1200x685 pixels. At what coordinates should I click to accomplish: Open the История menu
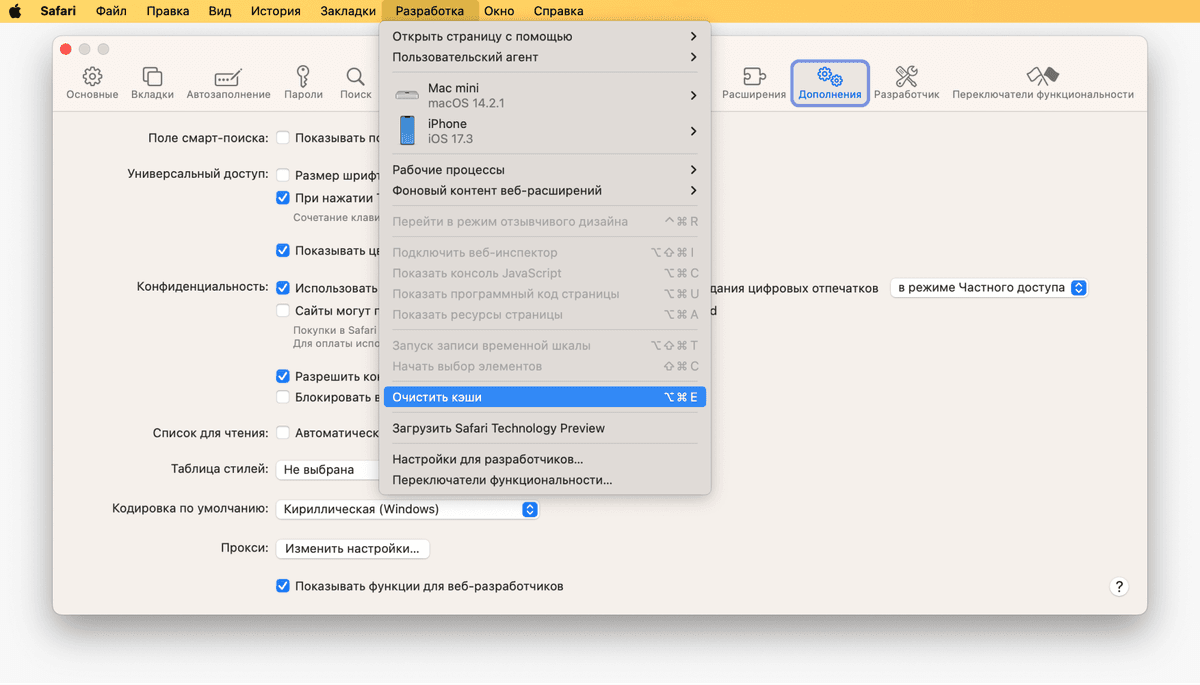(x=275, y=11)
